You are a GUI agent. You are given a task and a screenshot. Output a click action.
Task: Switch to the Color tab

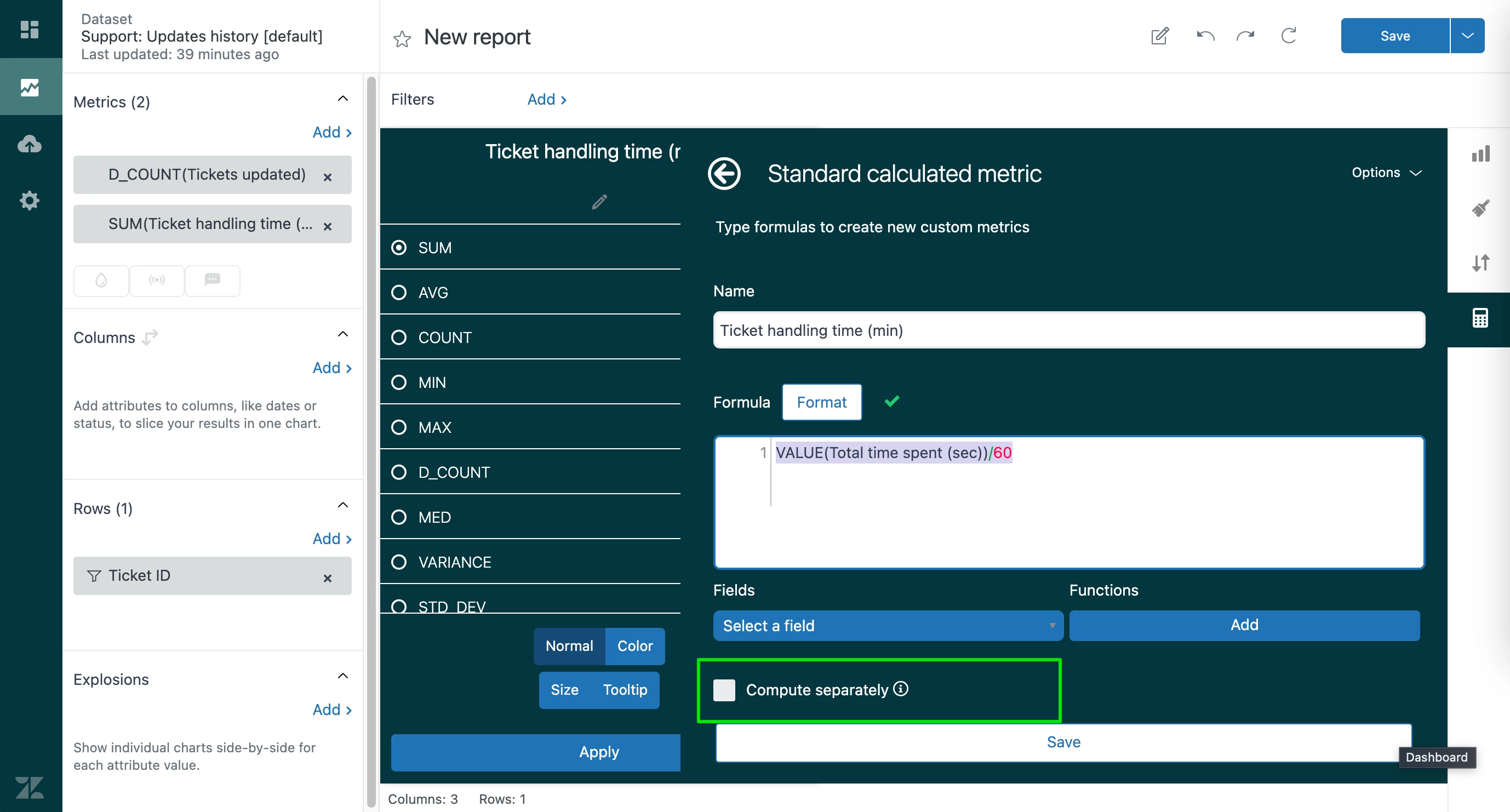click(x=634, y=646)
